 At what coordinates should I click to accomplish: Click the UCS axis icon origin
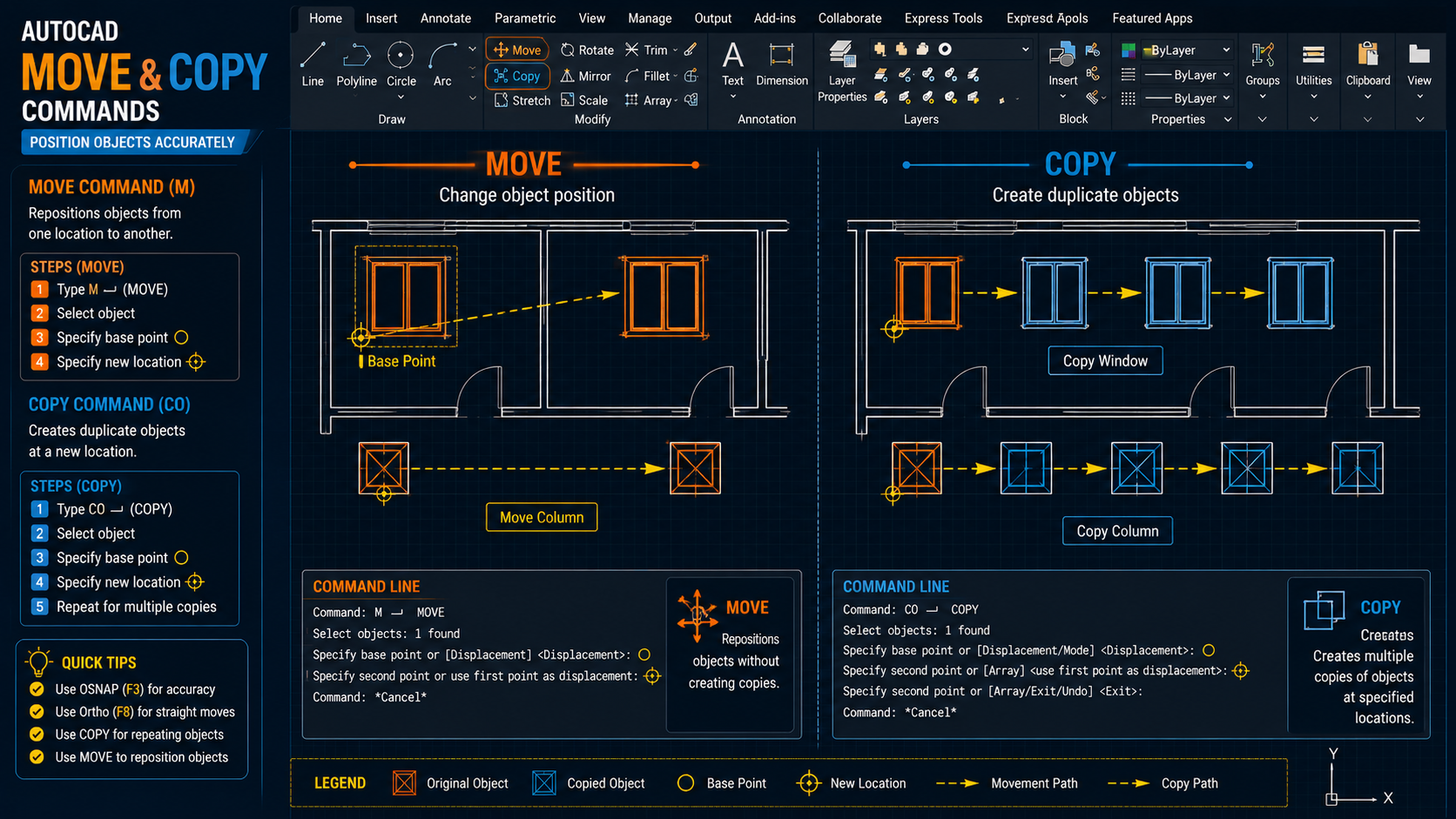[1331, 799]
